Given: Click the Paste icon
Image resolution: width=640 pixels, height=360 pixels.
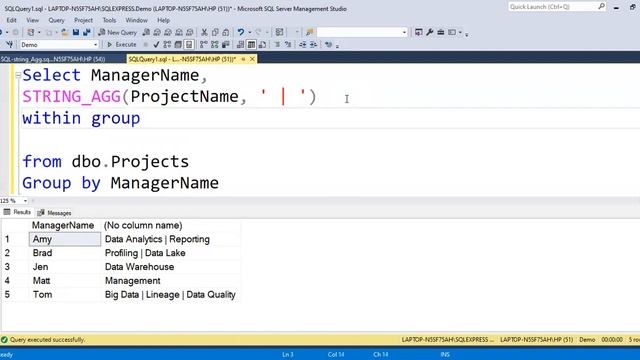Looking at the screenshot, I should (x=226, y=32).
